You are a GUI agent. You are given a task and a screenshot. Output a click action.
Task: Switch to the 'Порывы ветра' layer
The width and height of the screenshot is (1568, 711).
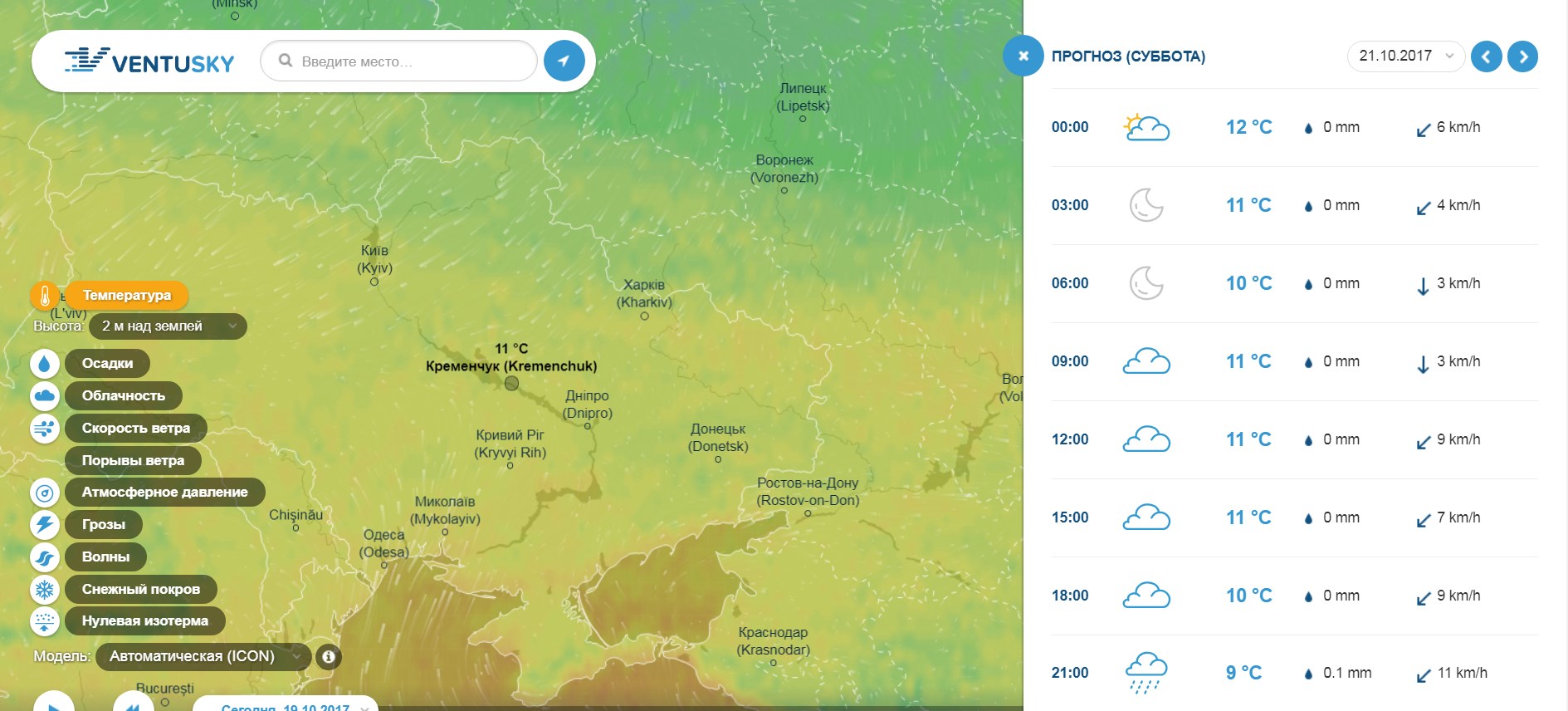coord(133,461)
